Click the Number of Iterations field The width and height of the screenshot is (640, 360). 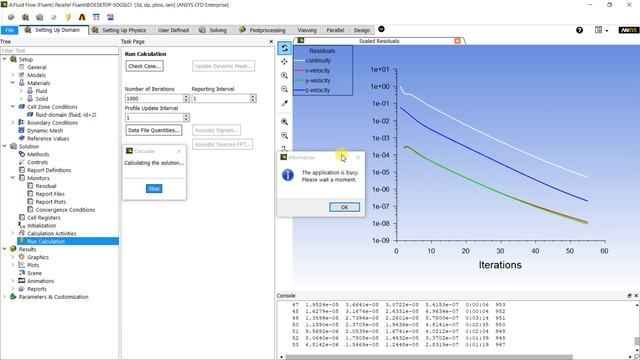tap(154, 98)
